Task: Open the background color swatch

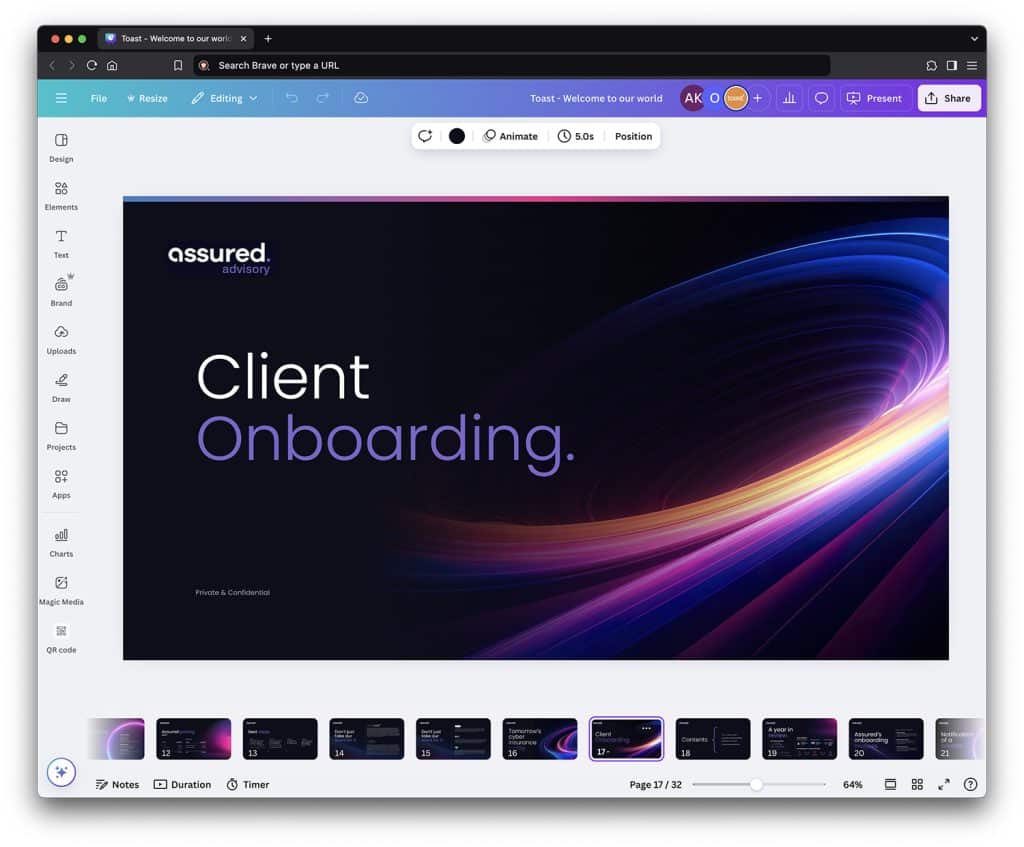Action: click(x=456, y=136)
